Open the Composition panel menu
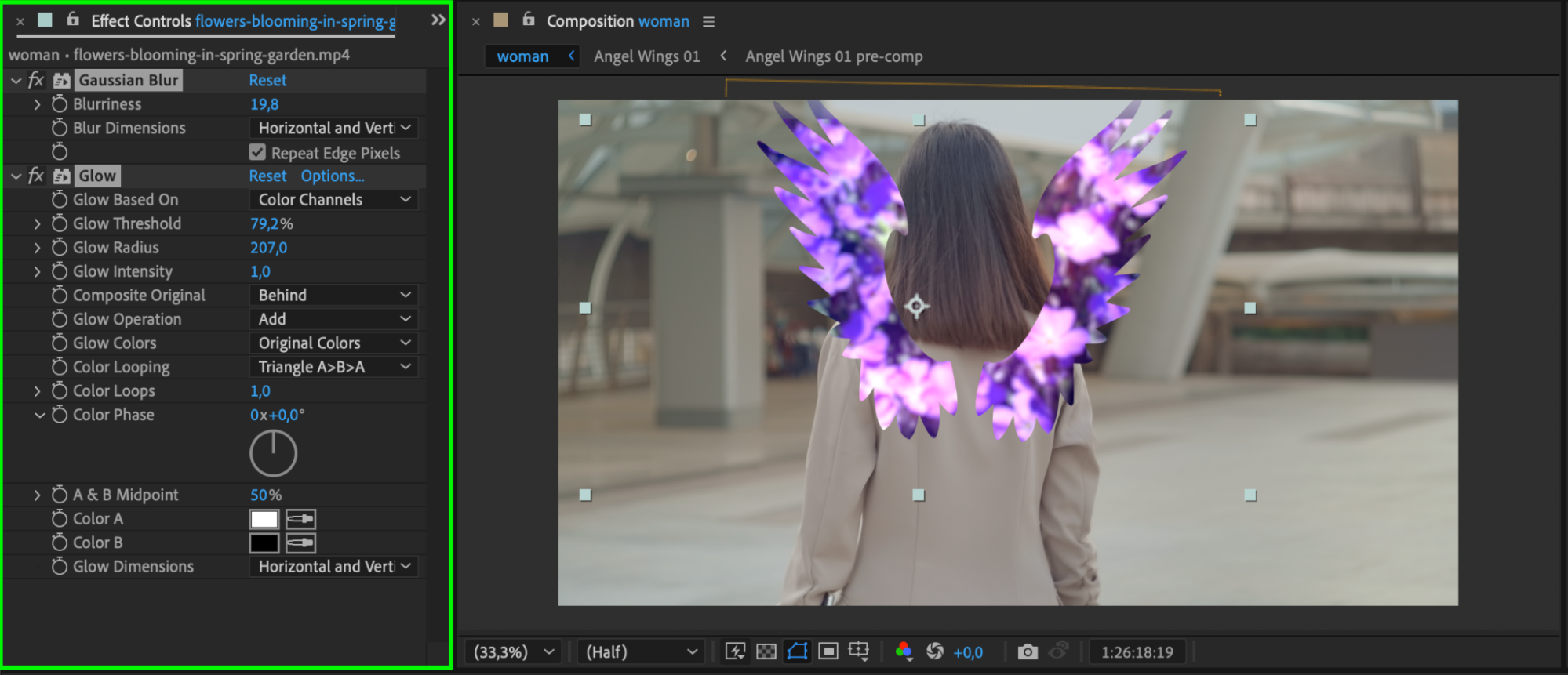 tap(709, 22)
